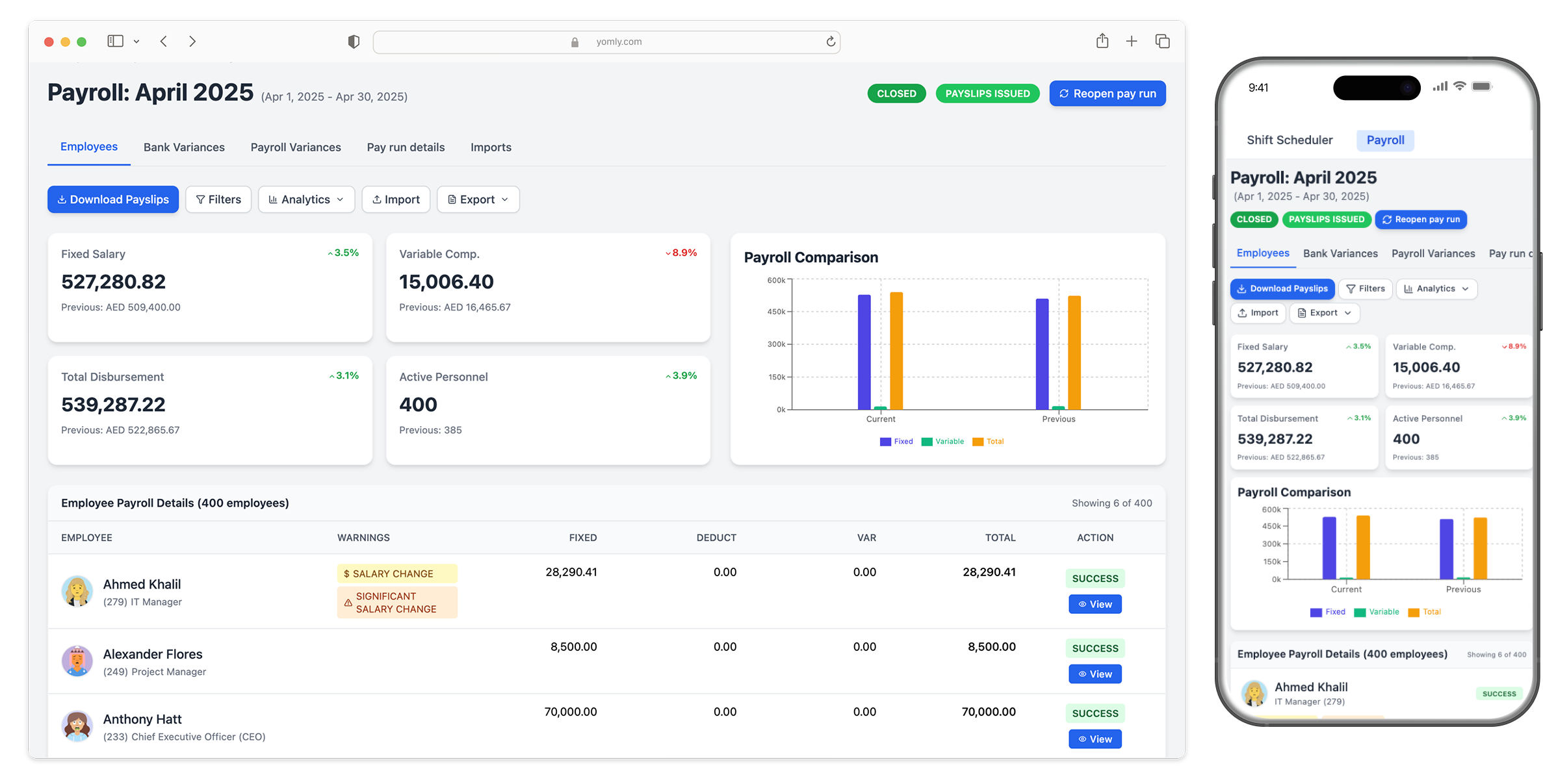The width and height of the screenshot is (1543, 784).
Task: Click Ahmed Khalil's avatar in phone view
Action: click(x=1254, y=693)
